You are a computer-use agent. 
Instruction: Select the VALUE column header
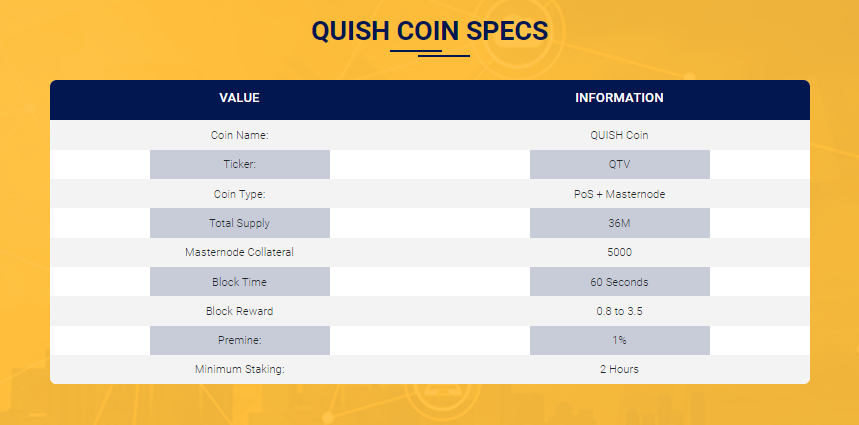tap(239, 98)
